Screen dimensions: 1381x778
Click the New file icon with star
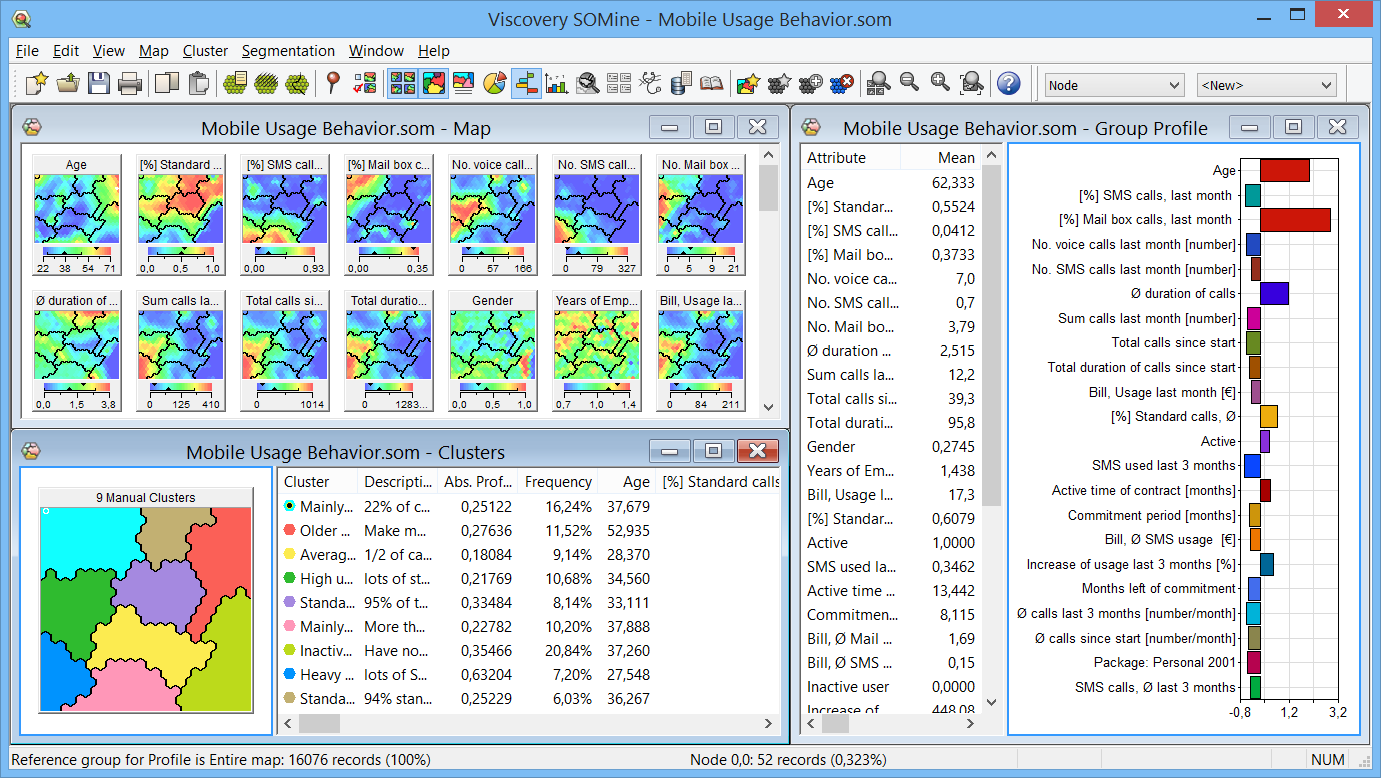coord(37,84)
